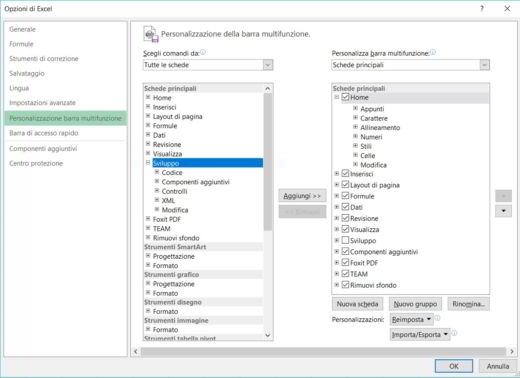The height and width of the screenshot is (378, 520).
Task: Click the Nuova scheda button
Action: 357,304
